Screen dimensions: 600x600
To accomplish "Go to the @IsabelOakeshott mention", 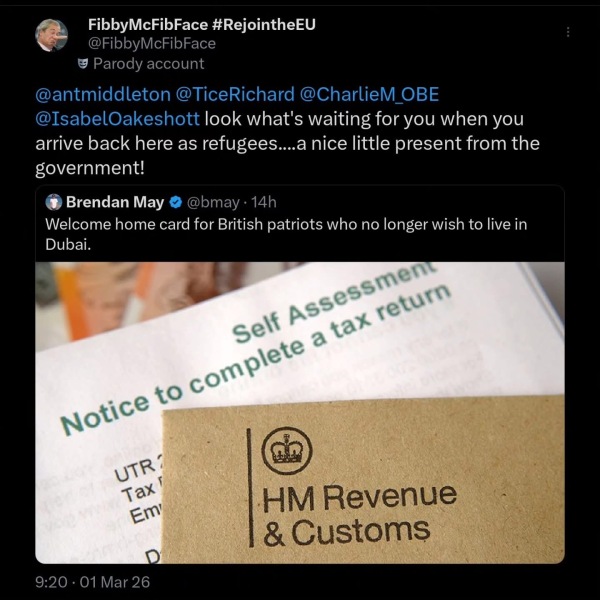I will tap(118, 119).
